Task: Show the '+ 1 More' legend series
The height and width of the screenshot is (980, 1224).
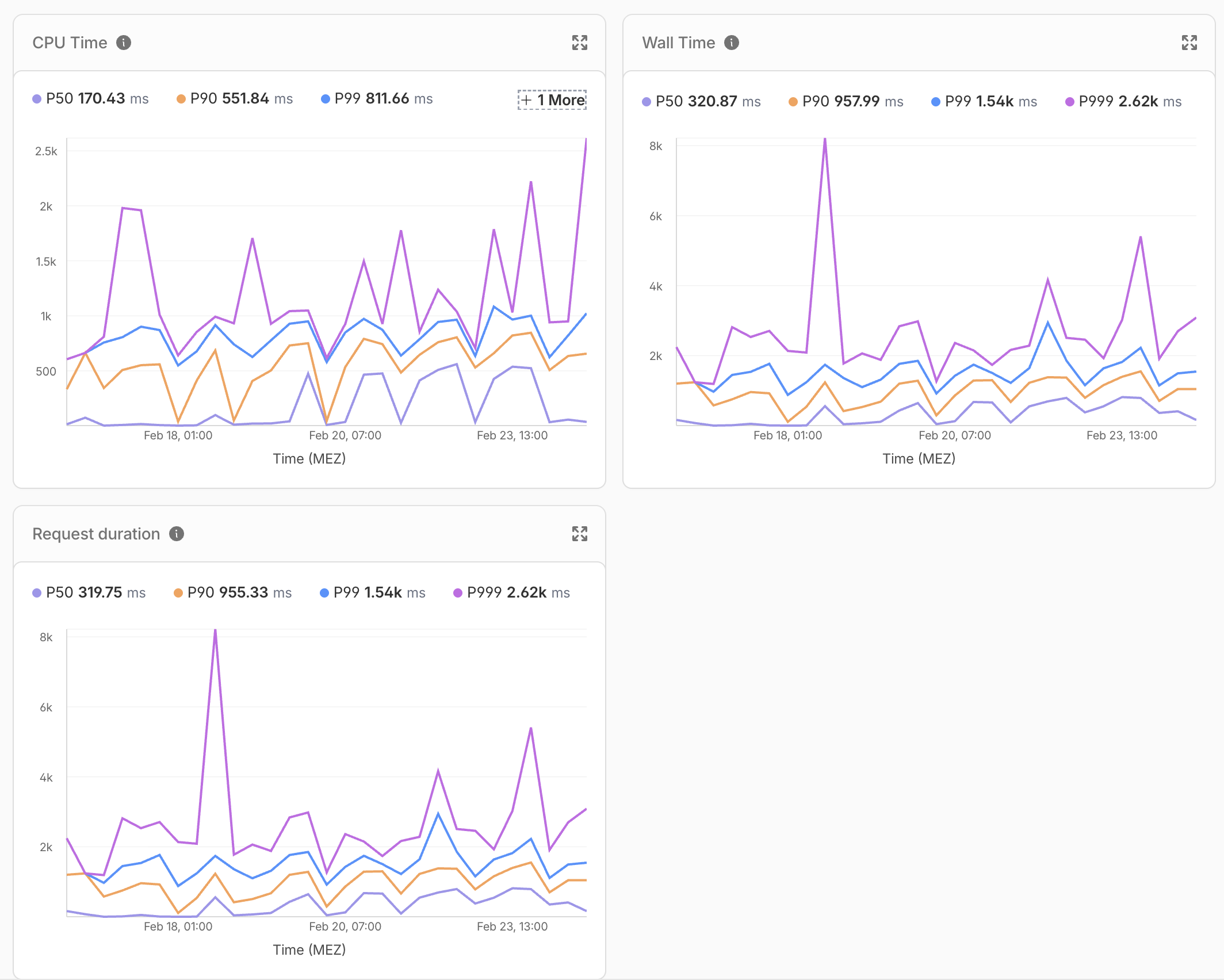Action: [552, 99]
